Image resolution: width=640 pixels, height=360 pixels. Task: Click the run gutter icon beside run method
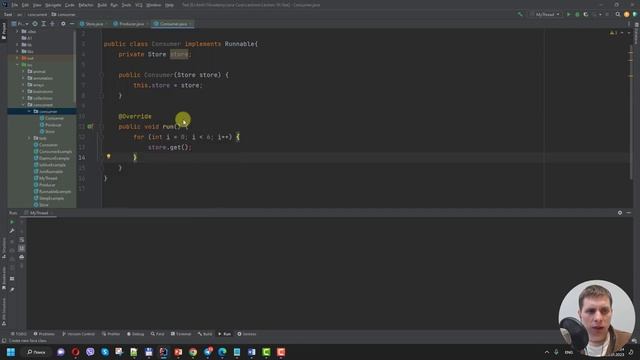(90, 127)
